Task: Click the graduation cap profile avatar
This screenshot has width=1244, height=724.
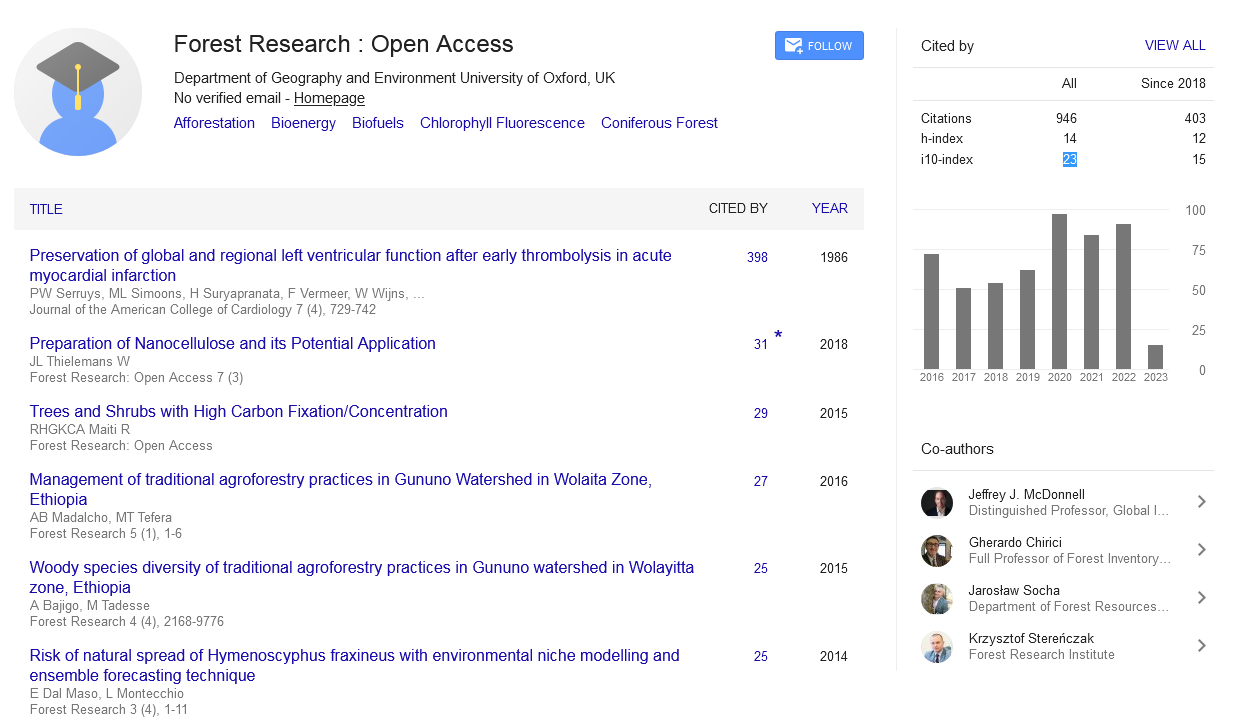Action: pos(78,92)
